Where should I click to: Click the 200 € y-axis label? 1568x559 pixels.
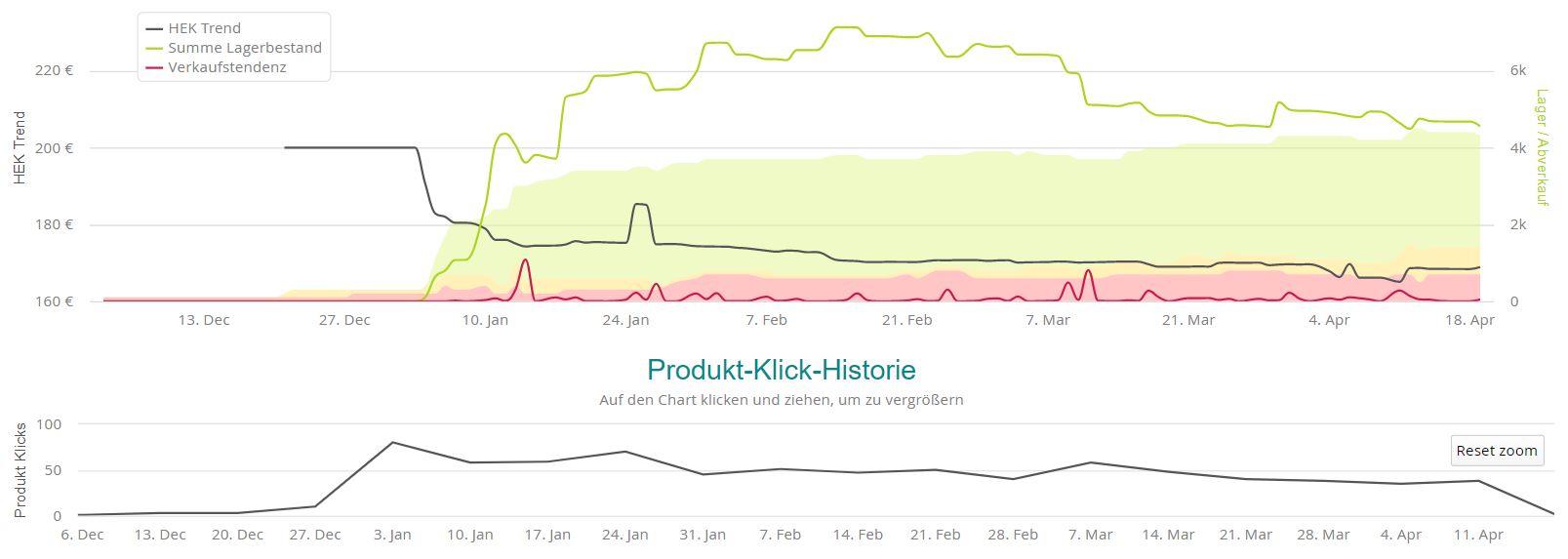click(x=55, y=147)
